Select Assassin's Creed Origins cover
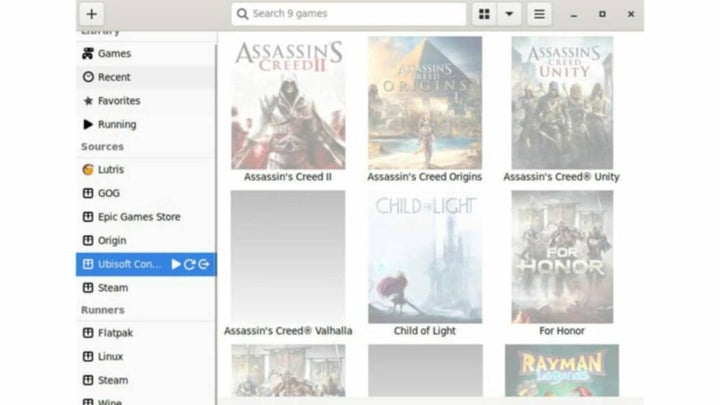This screenshot has height=405, width=720. [424, 103]
